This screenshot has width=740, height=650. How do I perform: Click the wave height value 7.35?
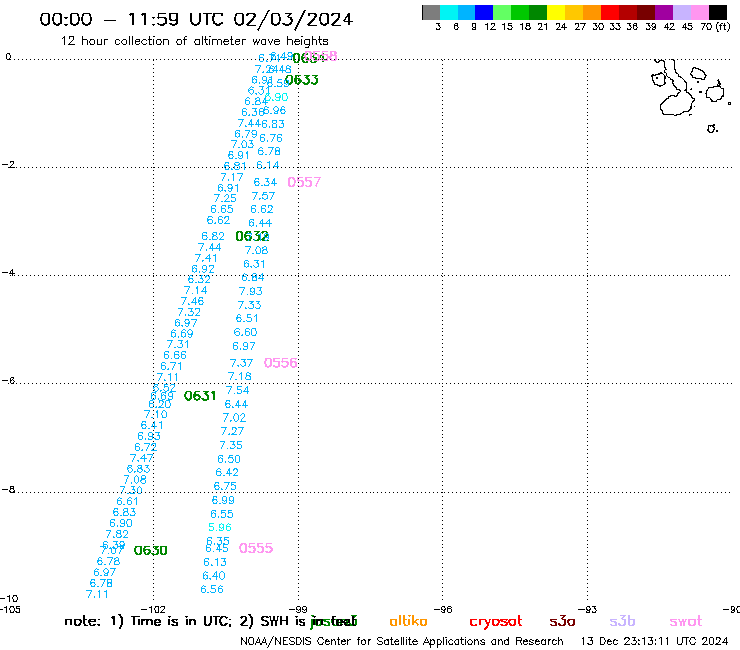click(231, 445)
